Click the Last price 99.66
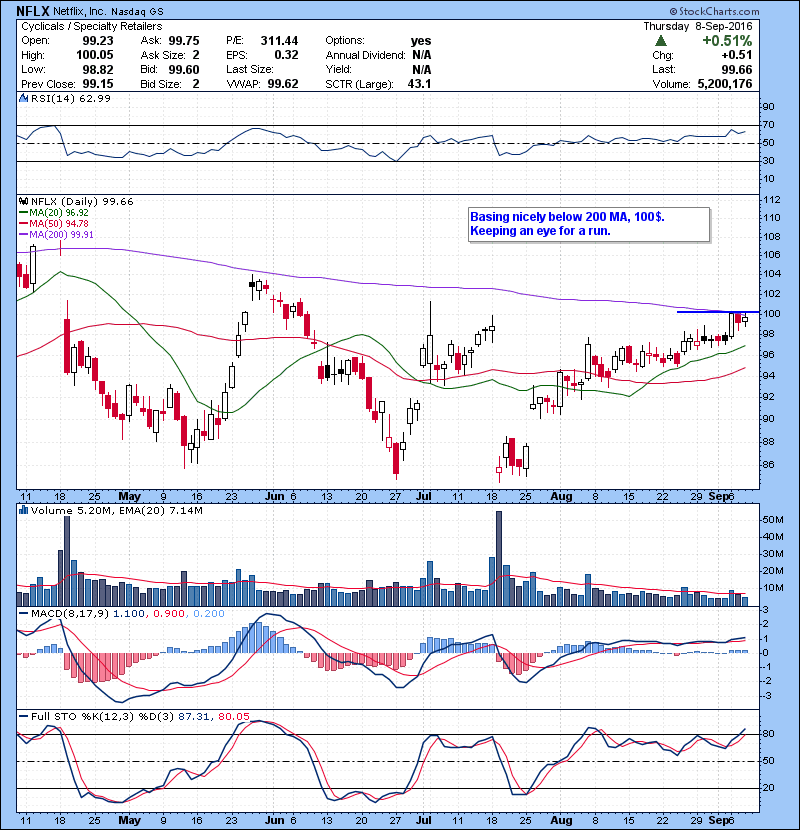This screenshot has height=830, width=800. [x=736, y=69]
